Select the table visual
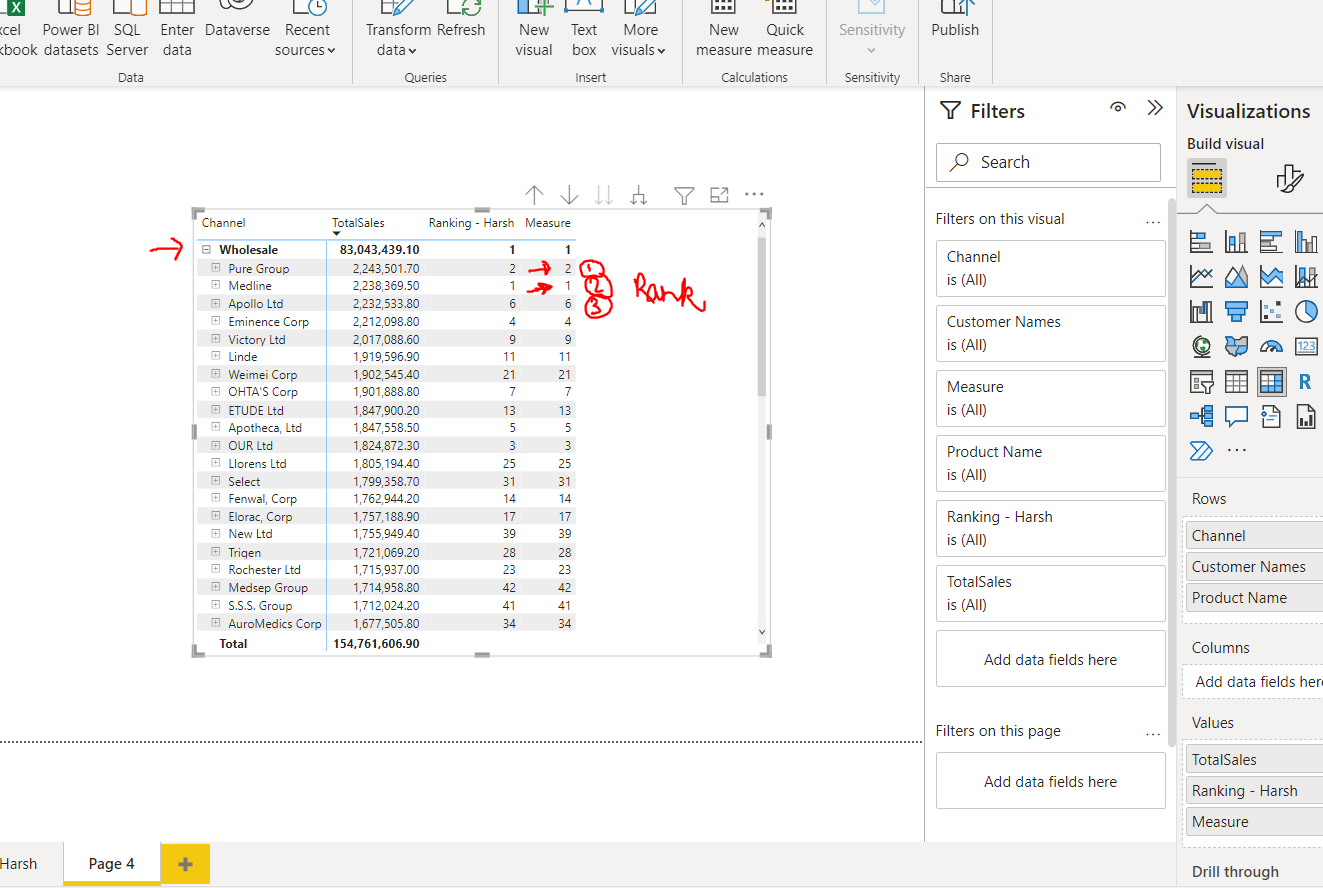1323x888 pixels. pyautogui.click(x=1236, y=381)
